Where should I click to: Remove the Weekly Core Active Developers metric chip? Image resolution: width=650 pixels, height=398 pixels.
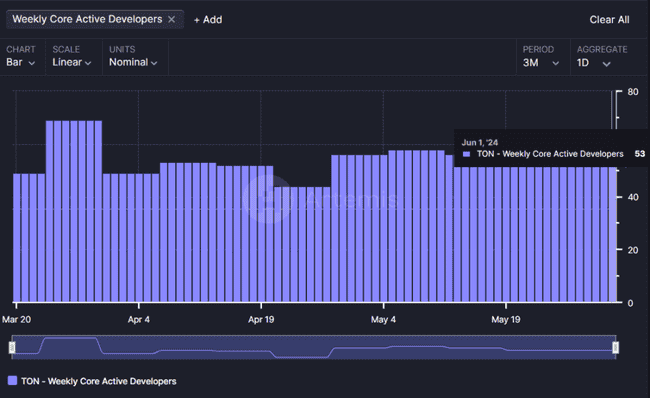171,19
